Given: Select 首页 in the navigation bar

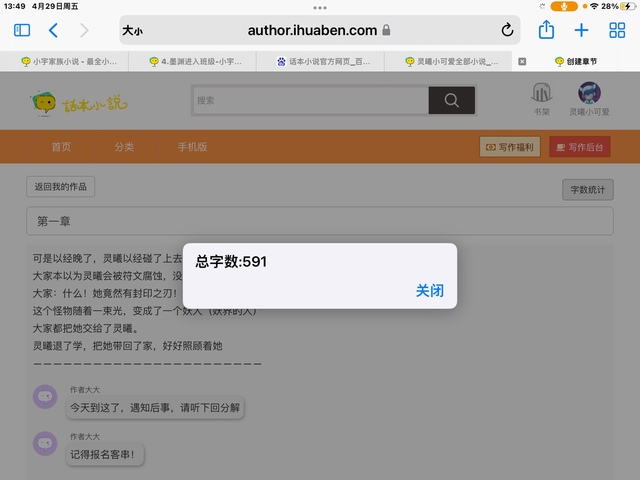Looking at the screenshot, I should point(62,147).
